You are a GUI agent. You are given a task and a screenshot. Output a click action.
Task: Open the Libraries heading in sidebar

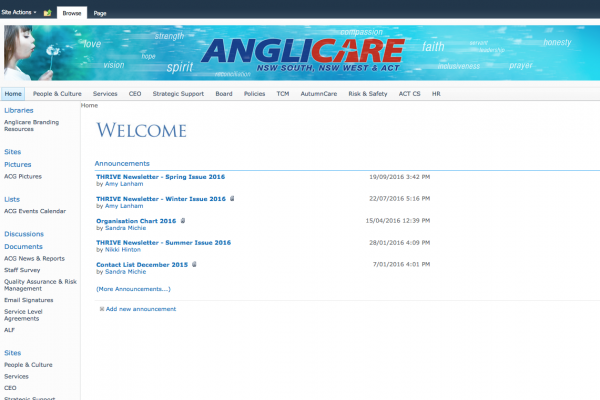[19, 110]
